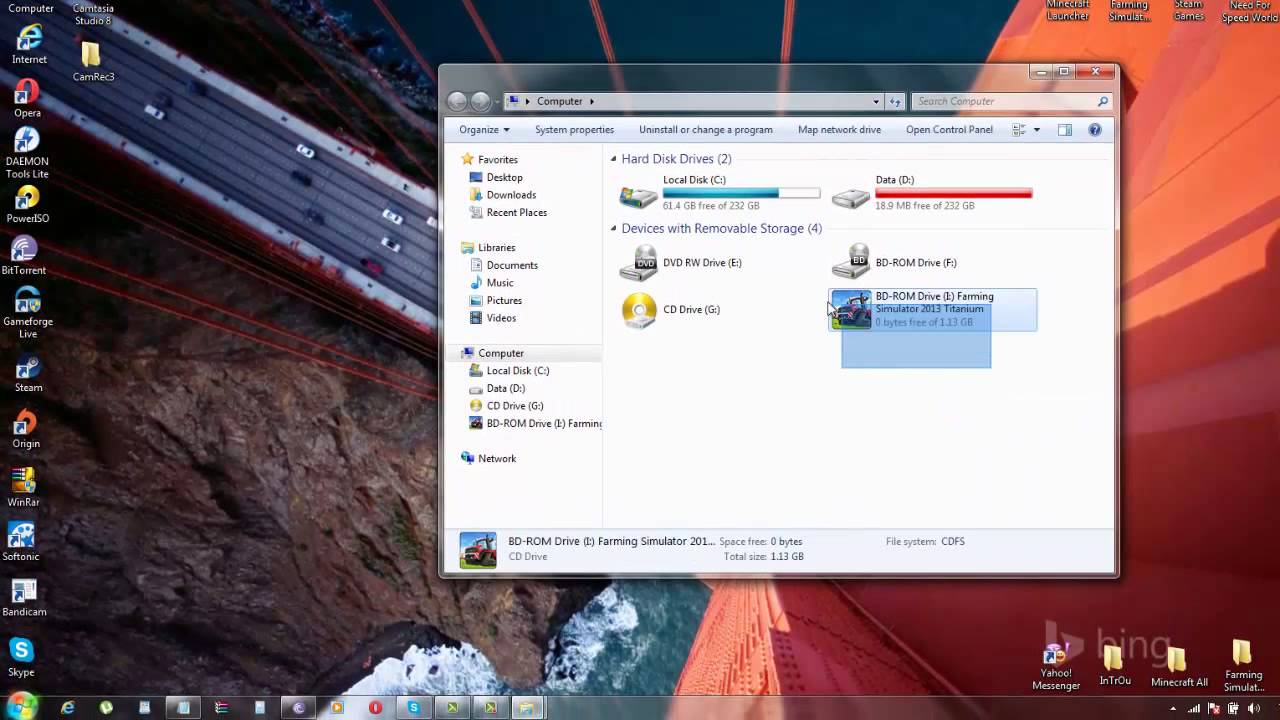This screenshot has width=1280, height=720.
Task: Open the Documents library
Action: pos(512,265)
